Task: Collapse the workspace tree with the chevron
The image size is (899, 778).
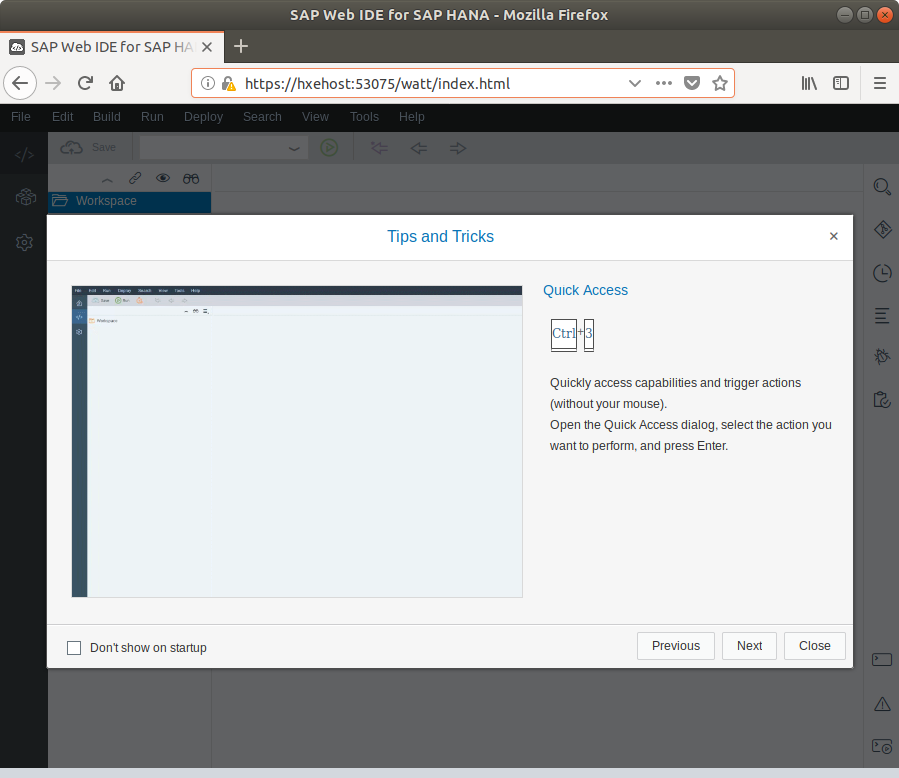Action: pyautogui.click(x=107, y=178)
